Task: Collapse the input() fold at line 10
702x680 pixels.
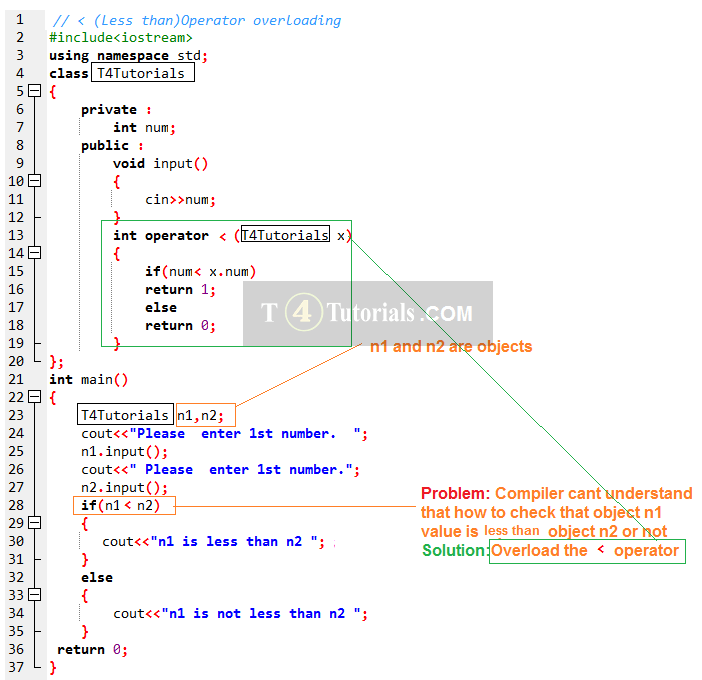Action: 34,181
